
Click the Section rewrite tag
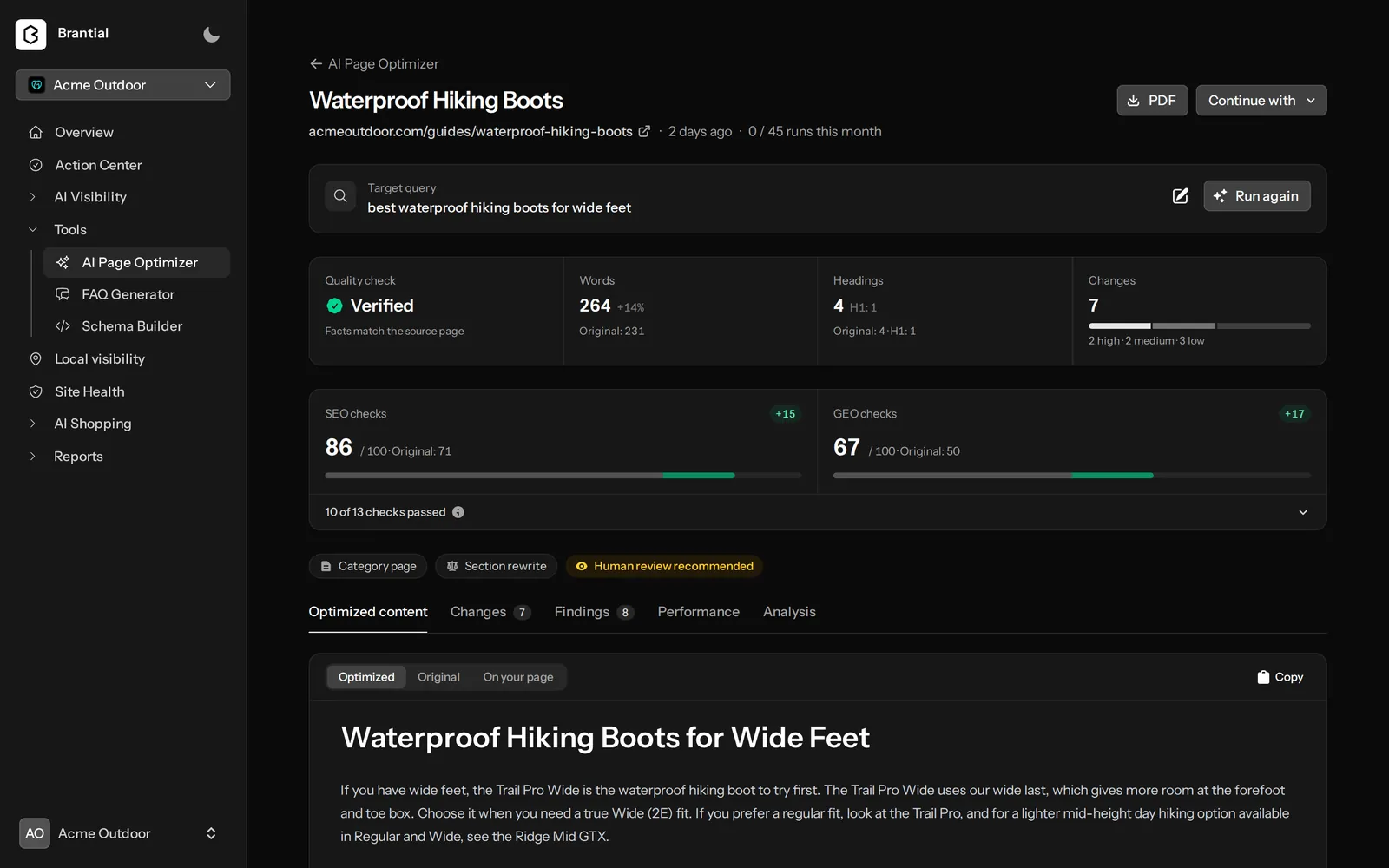coord(497,566)
